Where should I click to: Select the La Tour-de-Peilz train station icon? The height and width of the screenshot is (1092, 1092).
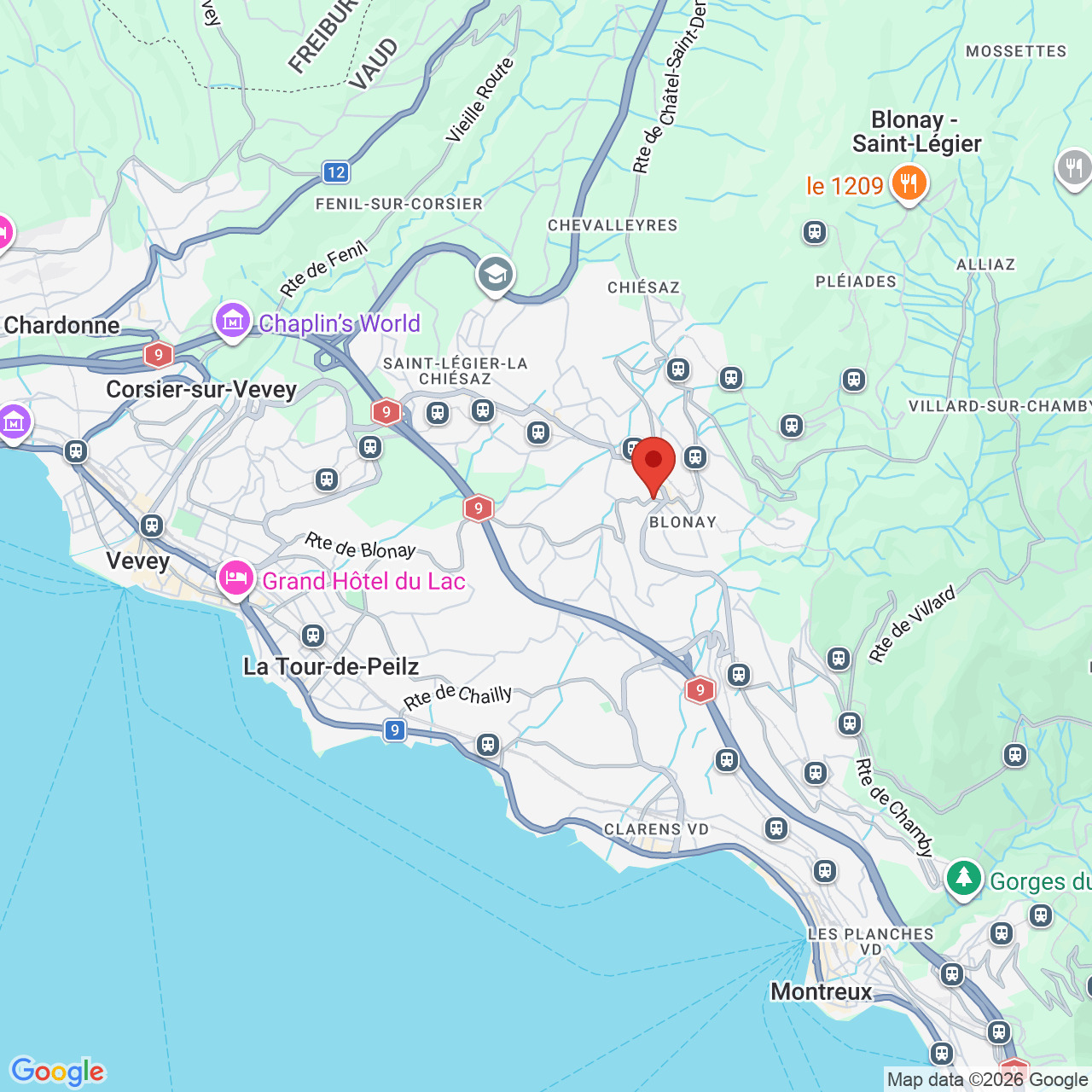click(313, 635)
